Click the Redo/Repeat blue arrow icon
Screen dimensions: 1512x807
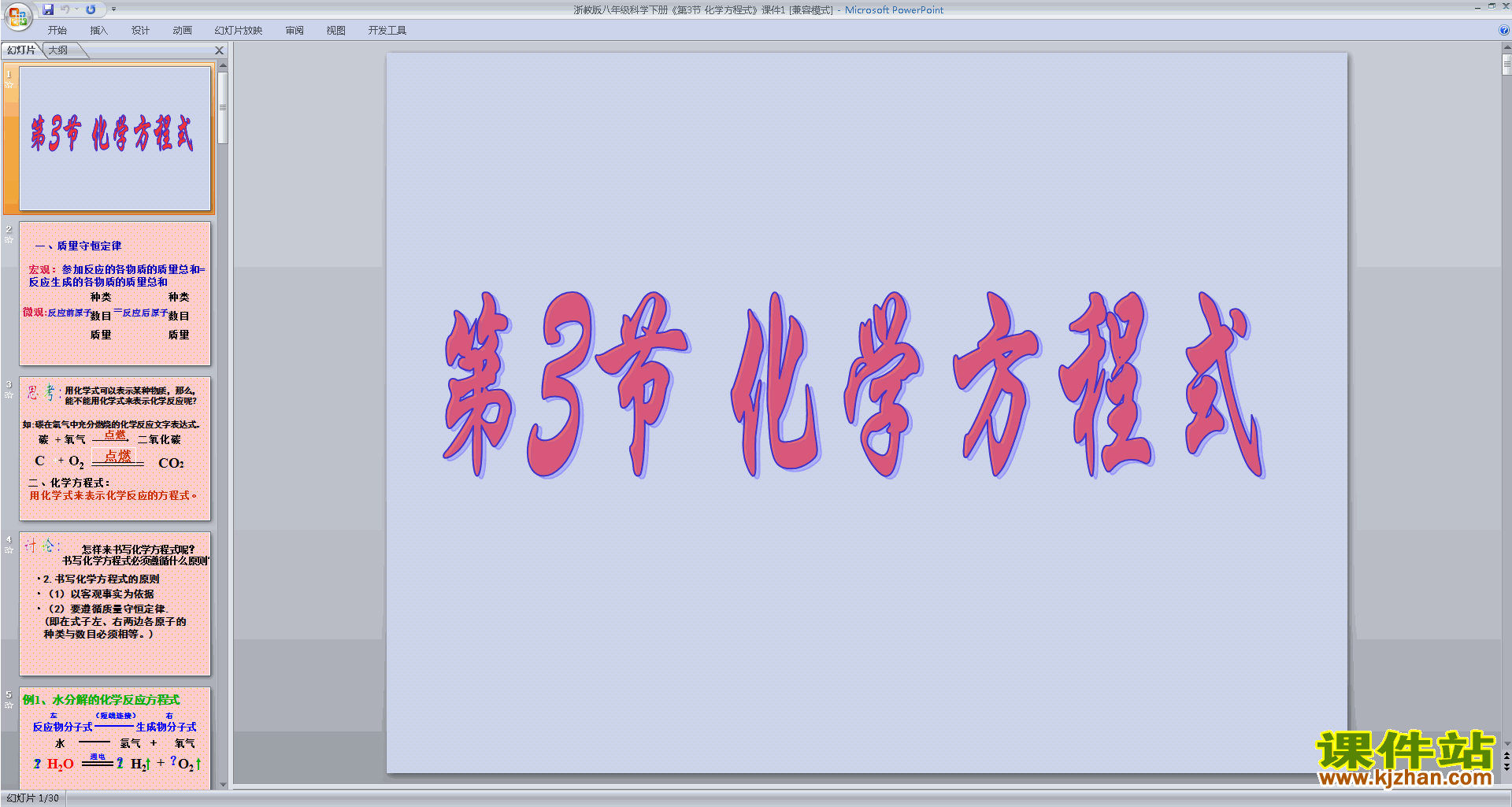click(x=91, y=9)
